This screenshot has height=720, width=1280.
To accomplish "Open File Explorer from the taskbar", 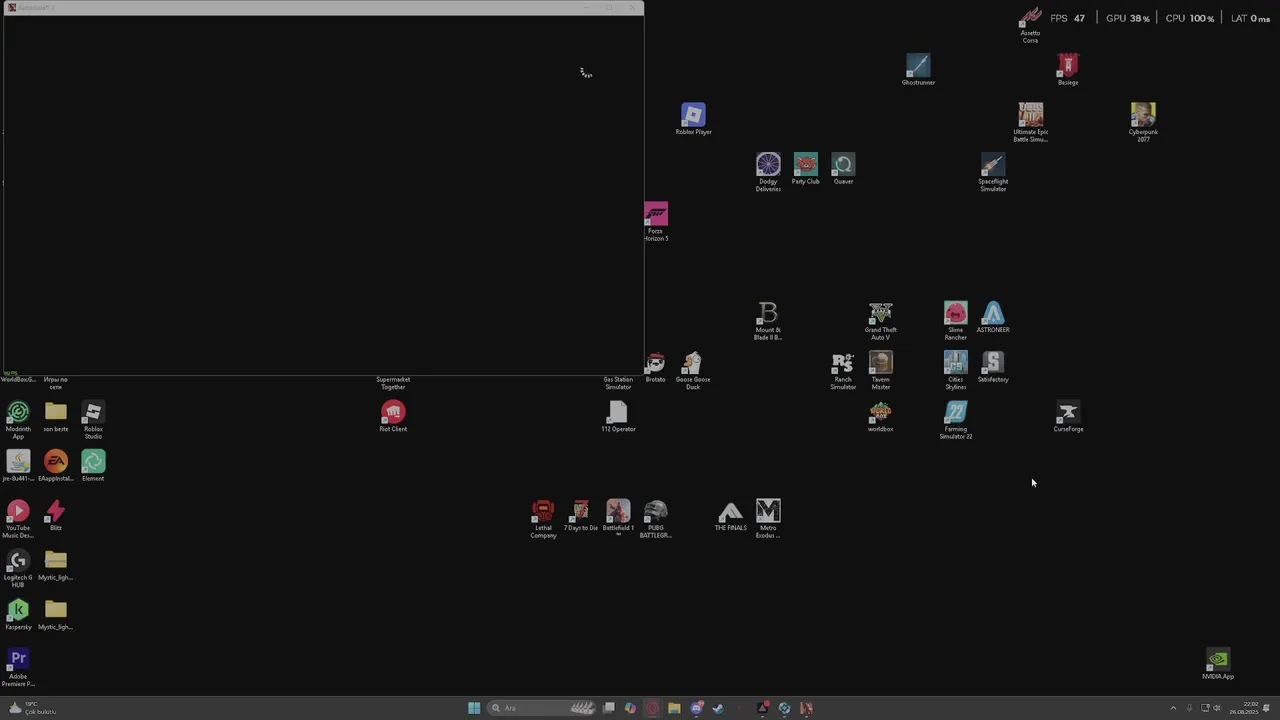I will point(674,708).
